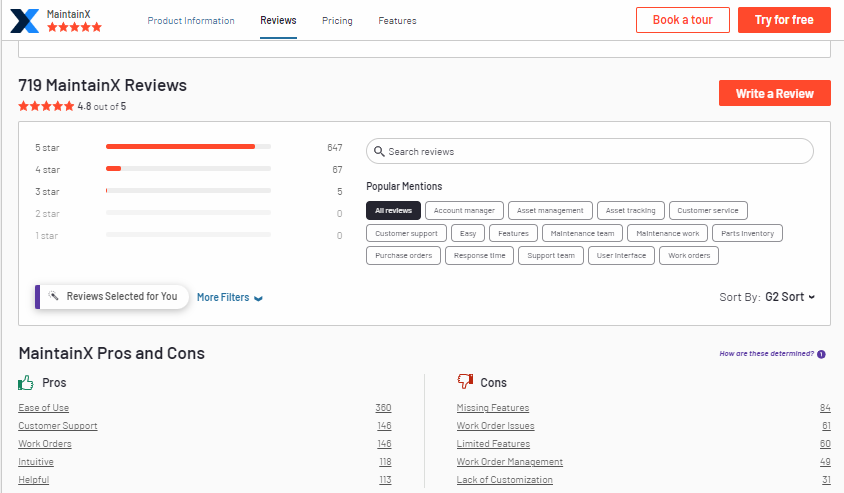Open the Work Orders pro link
844x493 pixels.
click(x=45, y=444)
